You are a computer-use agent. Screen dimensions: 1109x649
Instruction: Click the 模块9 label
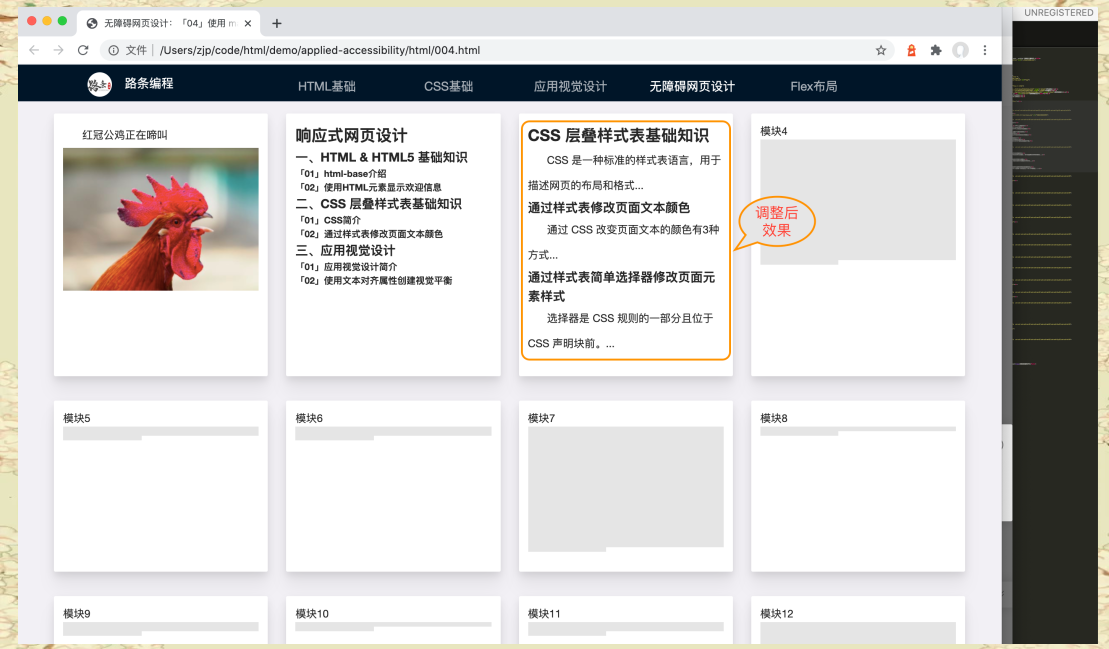(76, 614)
